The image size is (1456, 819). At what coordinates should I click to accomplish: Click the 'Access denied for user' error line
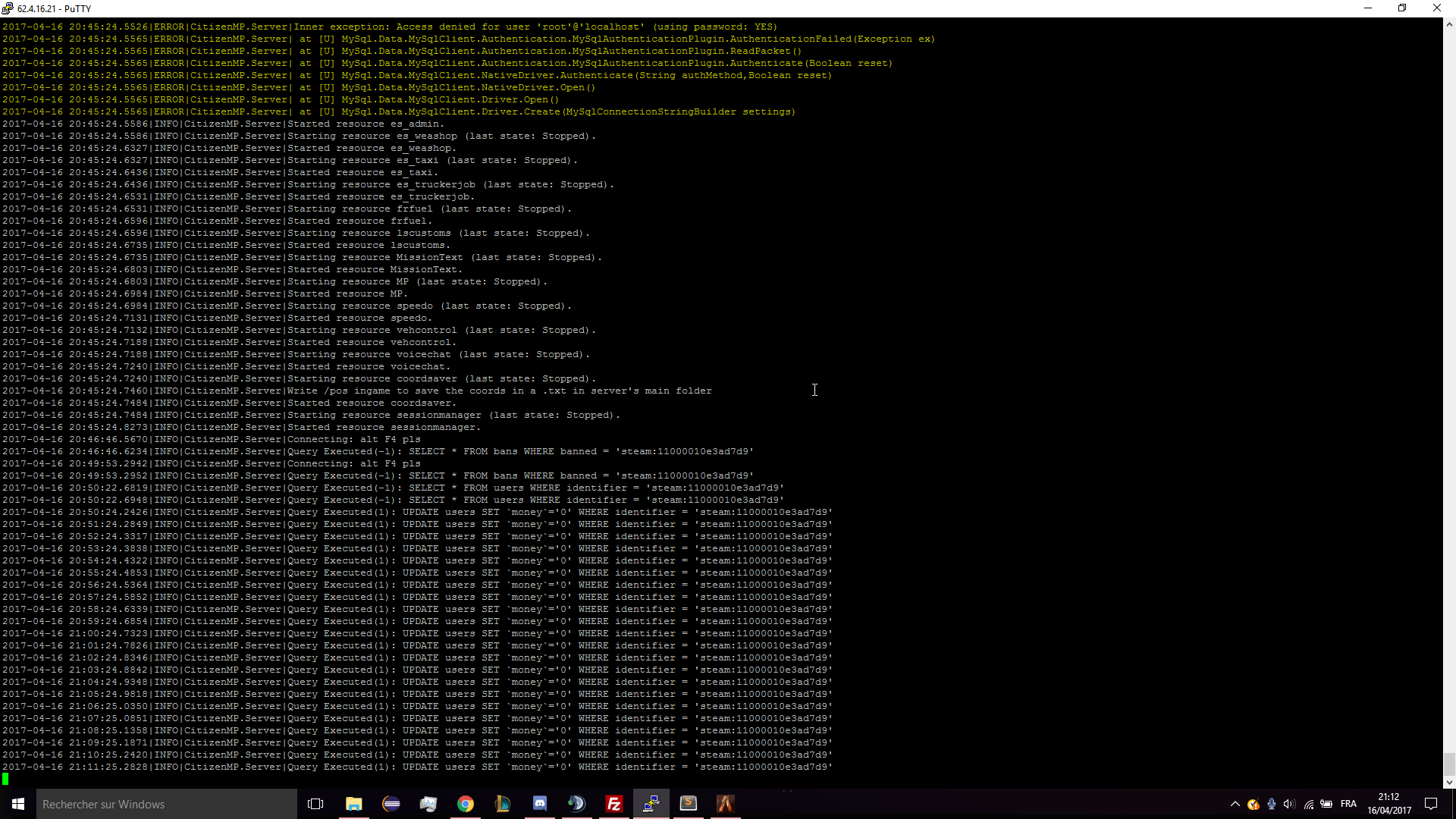click(390, 27)
